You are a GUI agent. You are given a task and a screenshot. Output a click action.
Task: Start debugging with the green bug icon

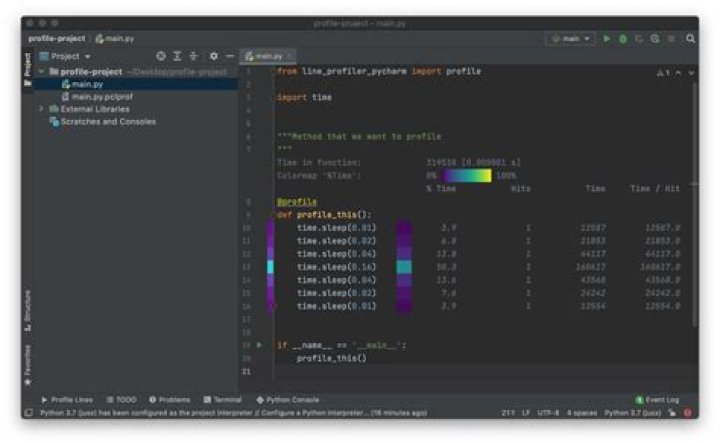(x=623, y=39)
